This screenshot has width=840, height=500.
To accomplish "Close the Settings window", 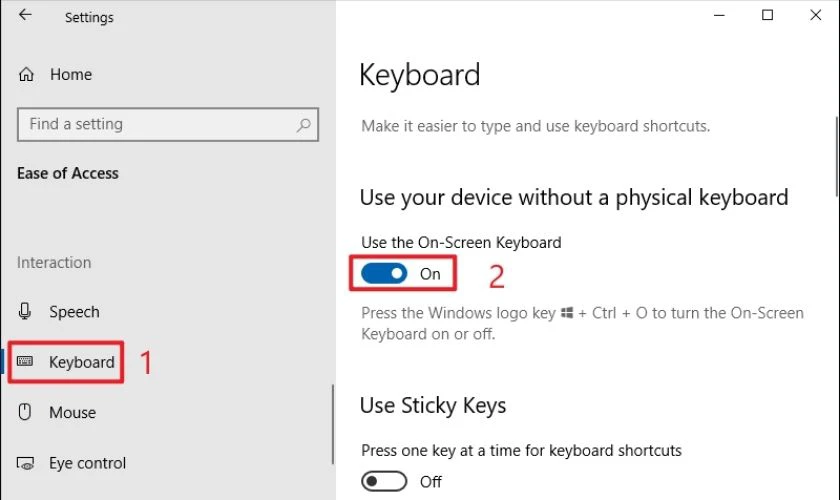I will coord(816,15).
